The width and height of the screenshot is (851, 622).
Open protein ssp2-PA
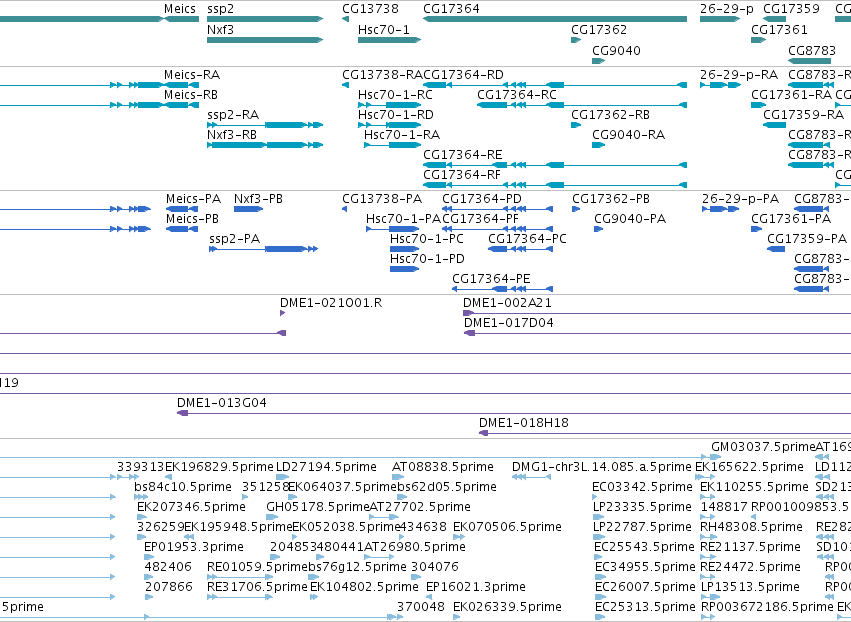coord(234,239)
